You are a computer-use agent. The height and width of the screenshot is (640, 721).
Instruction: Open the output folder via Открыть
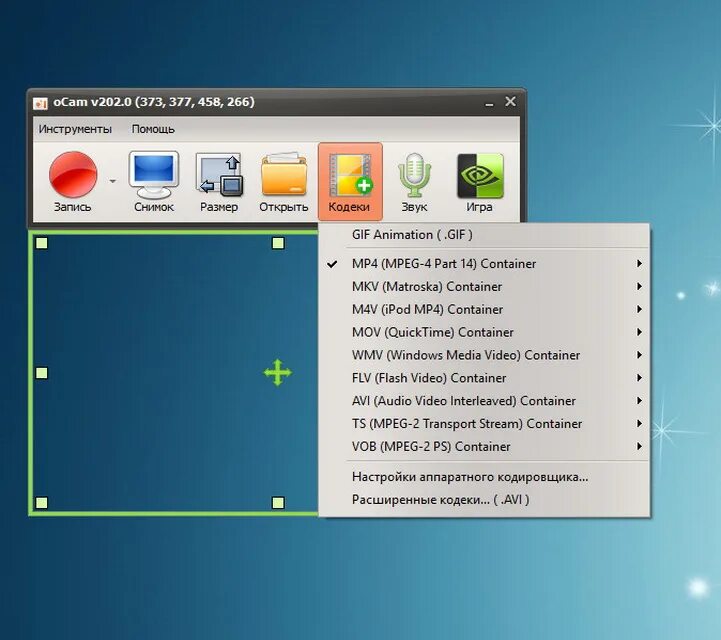pos(284,182)
